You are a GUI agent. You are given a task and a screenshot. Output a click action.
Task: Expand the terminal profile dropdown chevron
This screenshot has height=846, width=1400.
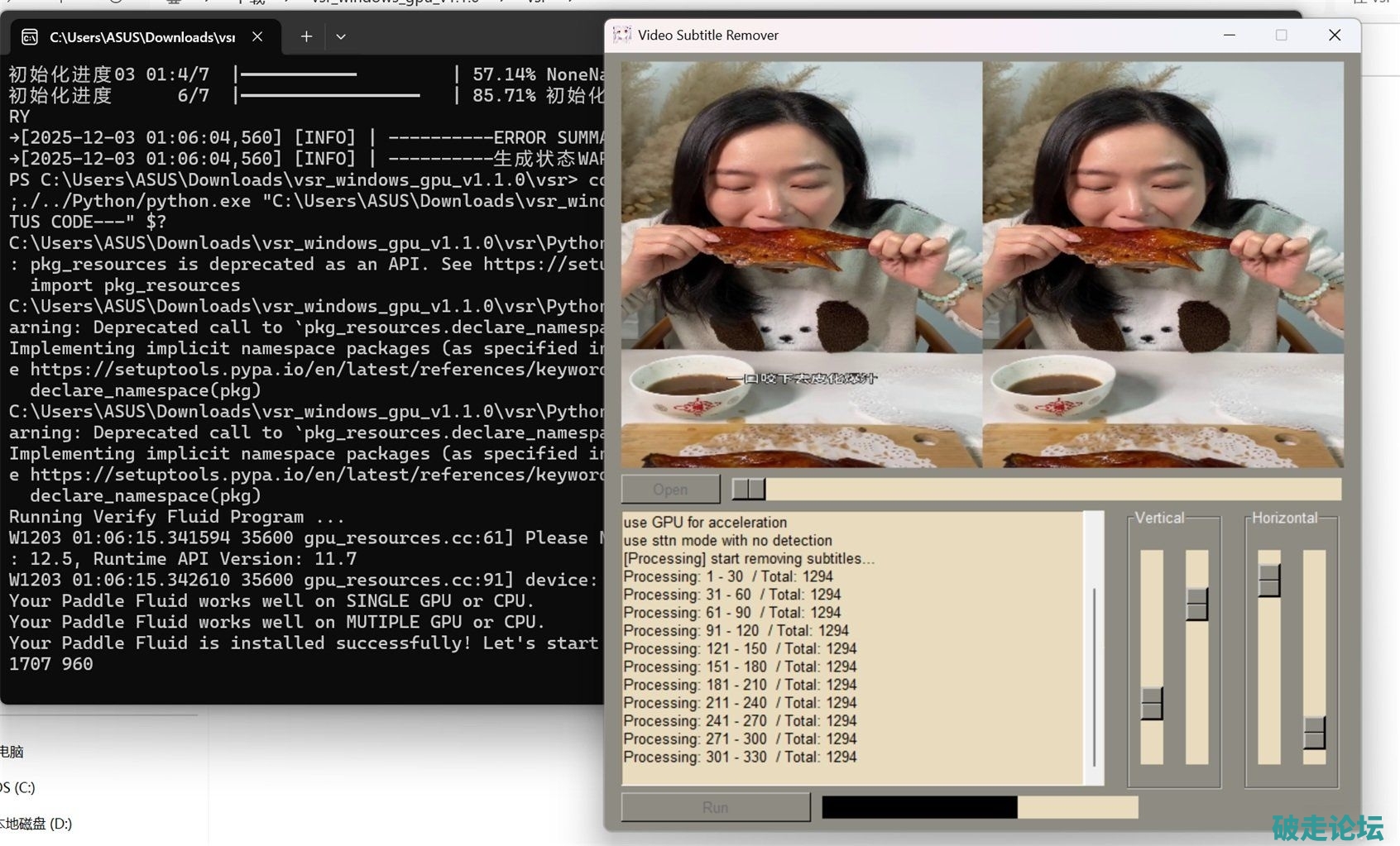coord(341,37)
